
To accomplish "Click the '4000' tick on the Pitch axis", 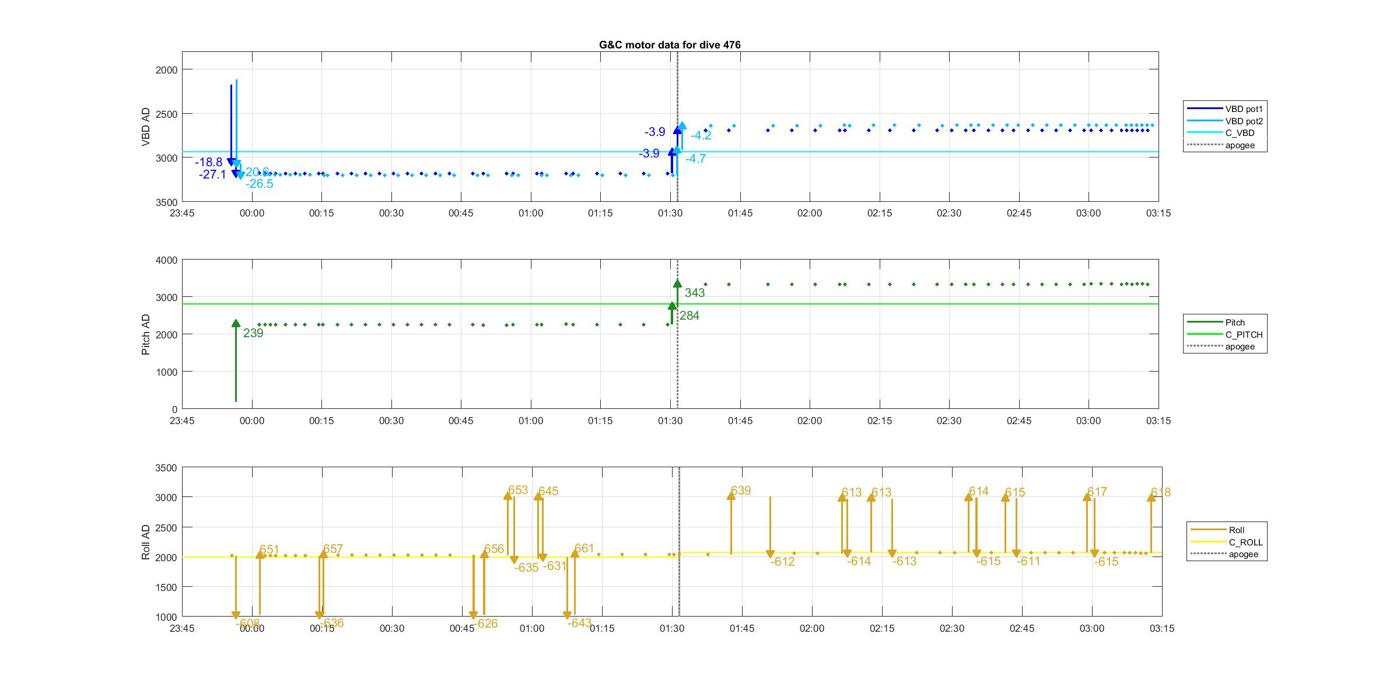I will pos(166,260).
